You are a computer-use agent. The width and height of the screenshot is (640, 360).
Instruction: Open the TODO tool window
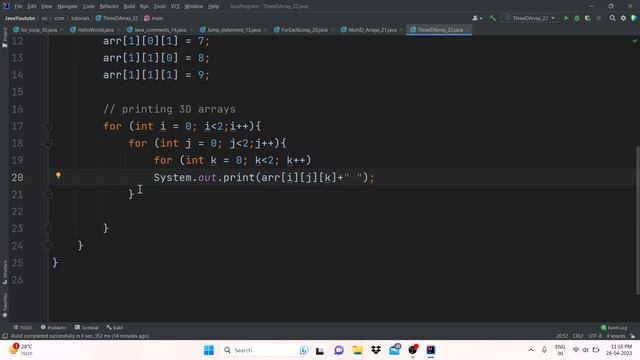22,327
